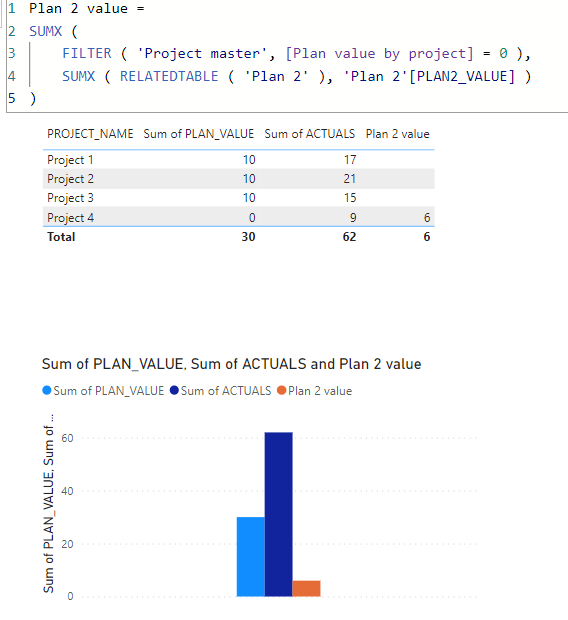Click the actuals value 15 for Project 3
This screenshot has height=620, width=568.
pyautogui.click(x=350, y=198)
